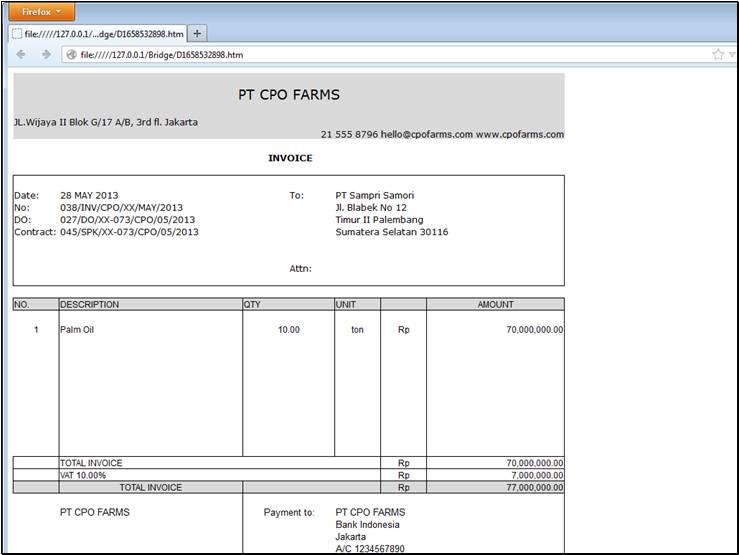
Task: Go forward with the right arrow
Action: [46, 55]
